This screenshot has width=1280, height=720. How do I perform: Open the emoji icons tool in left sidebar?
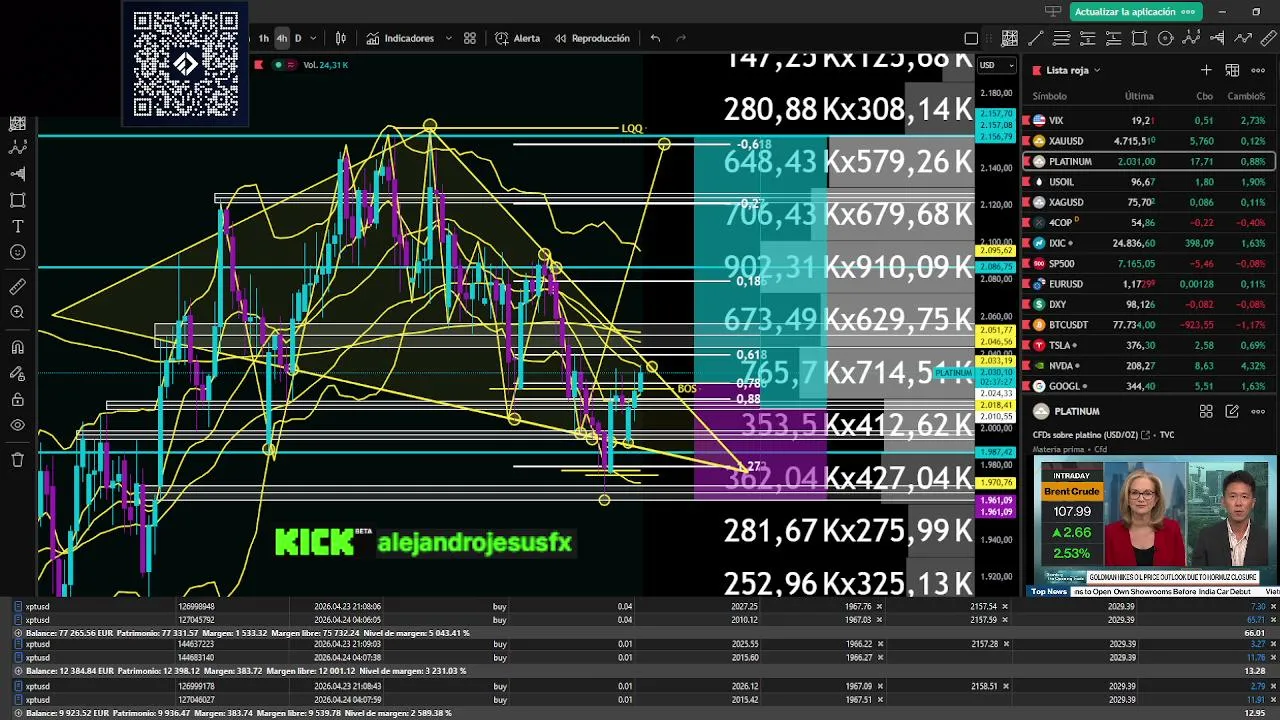17,252
